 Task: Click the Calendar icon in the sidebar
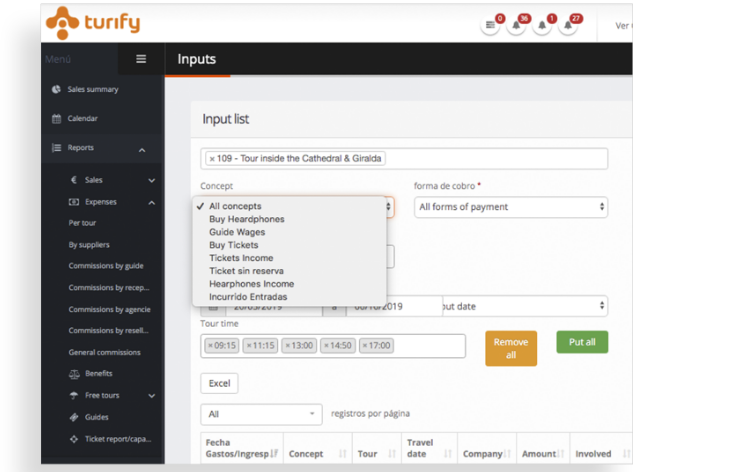point(56,118)
